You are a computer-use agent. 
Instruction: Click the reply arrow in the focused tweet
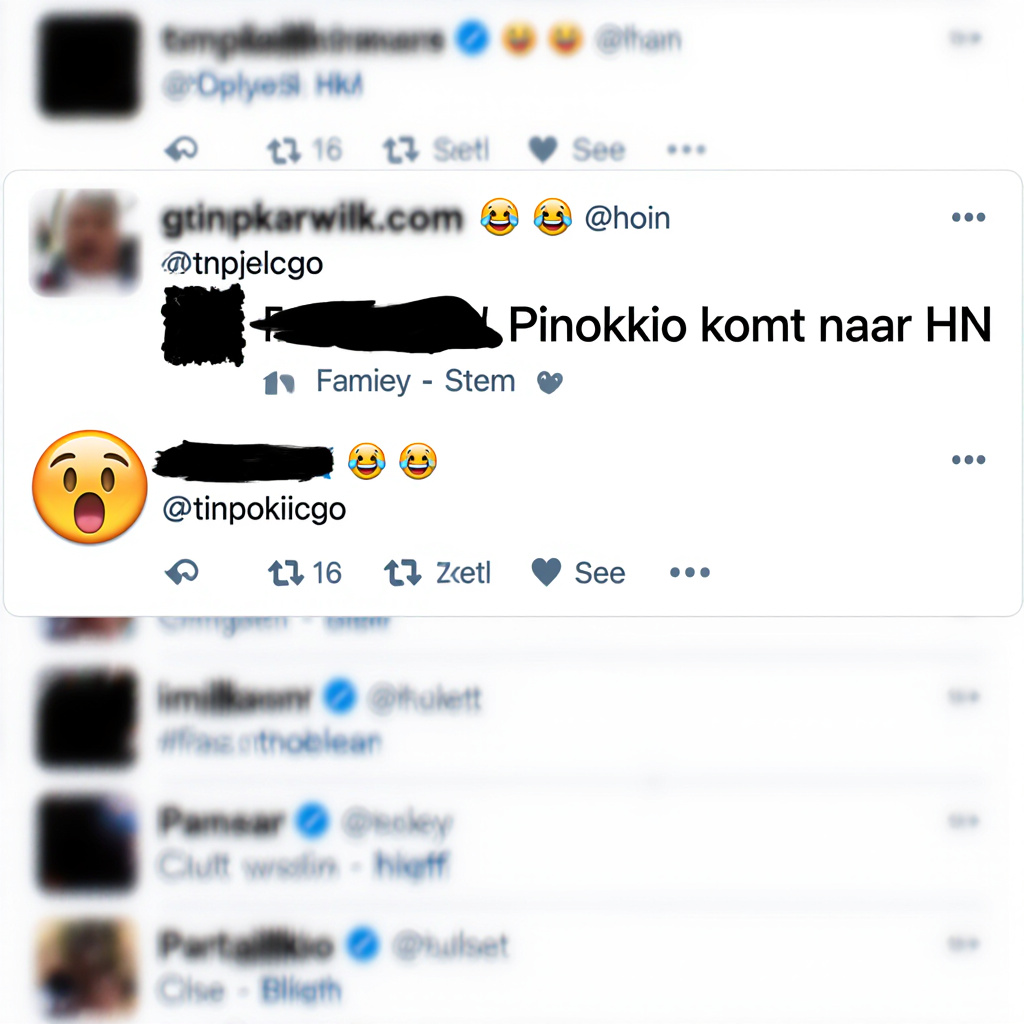click(x=182, y=573)
